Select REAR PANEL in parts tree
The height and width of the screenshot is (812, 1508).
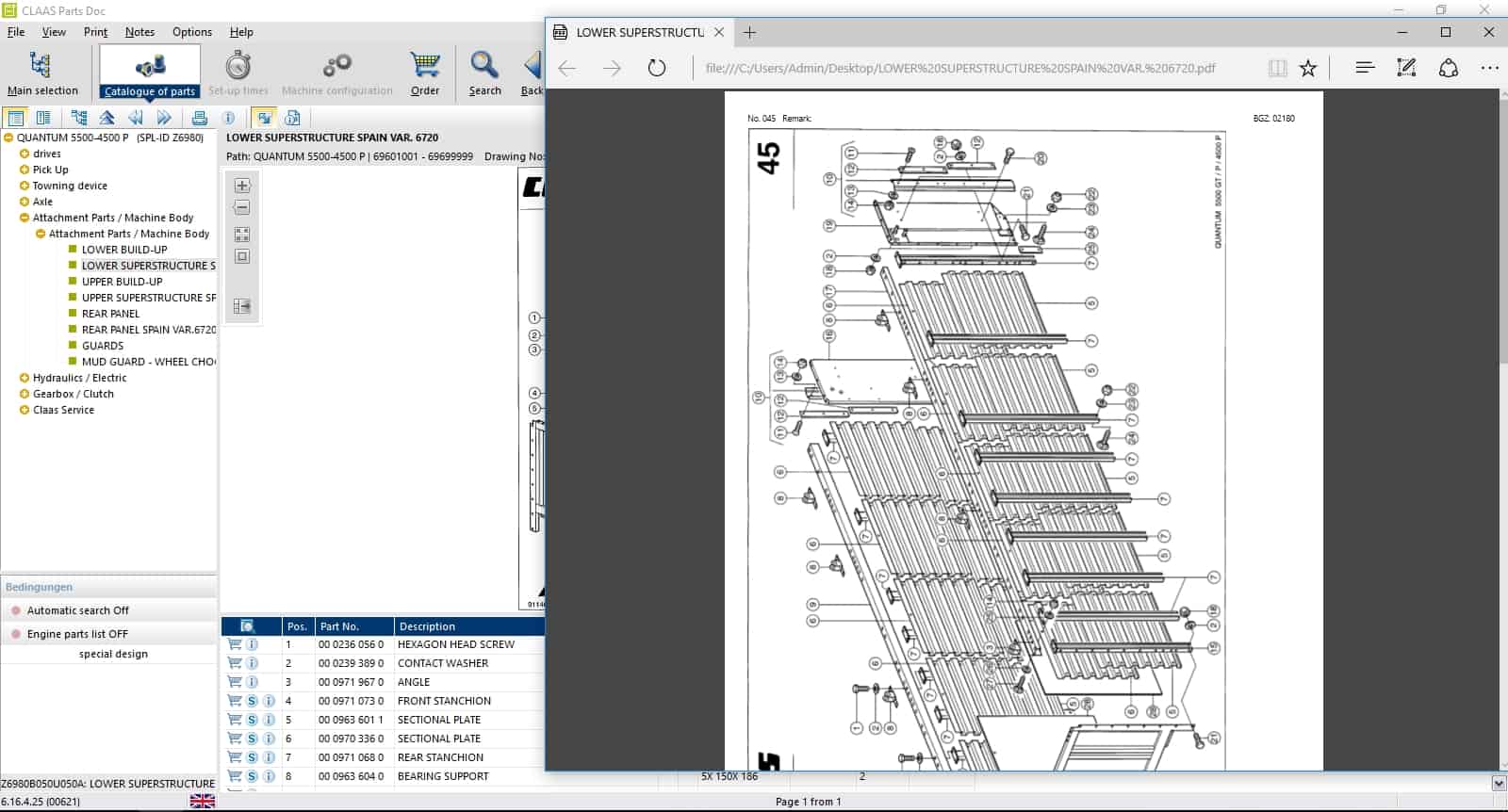110,314
